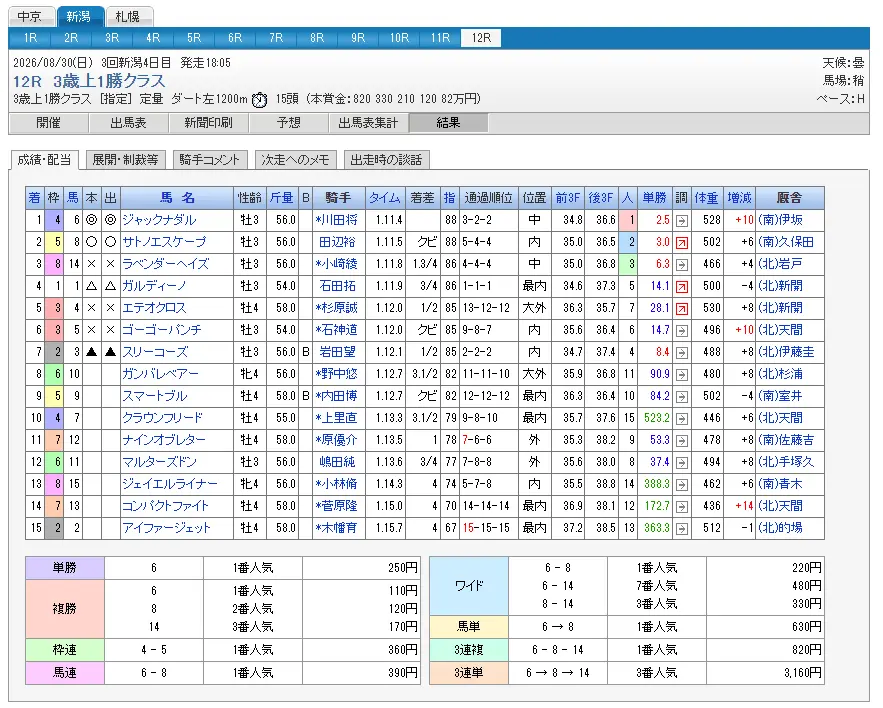Open stable link (北)伊藤圭
This screenshot has height=708, width=883.
(786, 353)
